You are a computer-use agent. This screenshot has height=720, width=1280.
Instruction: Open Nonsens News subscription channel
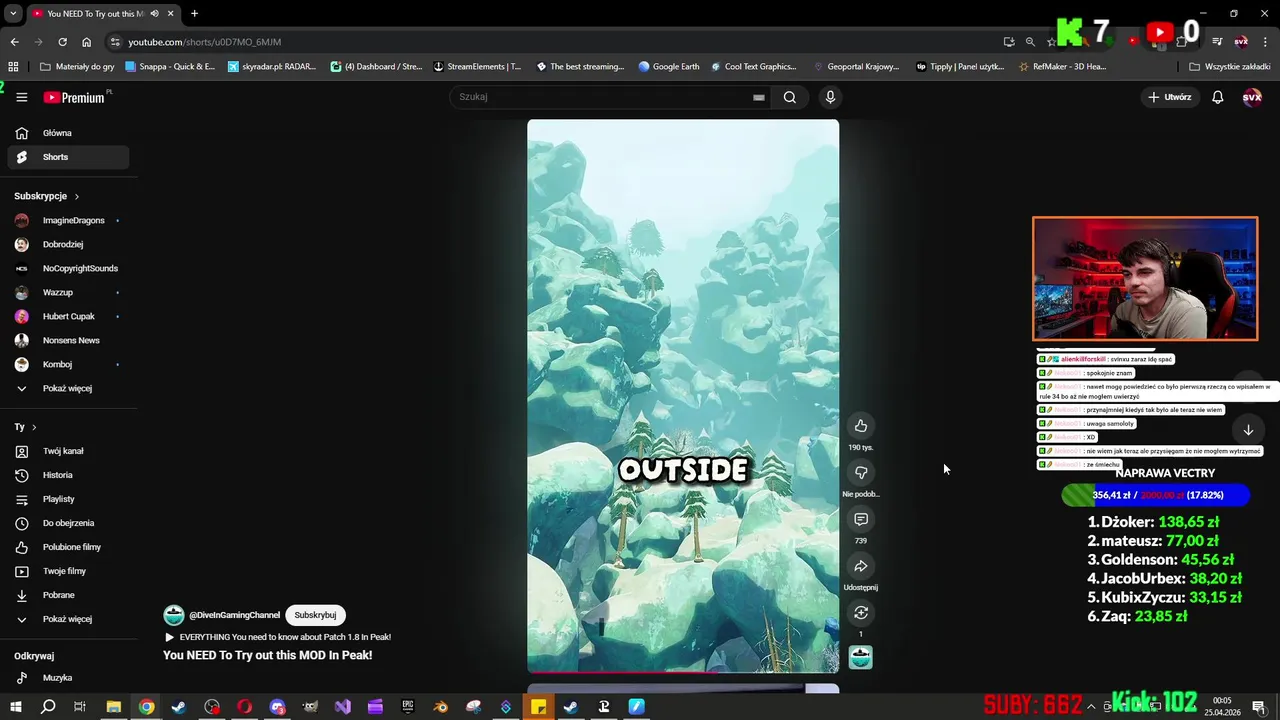pyautogui.click(x=68, y=340)
